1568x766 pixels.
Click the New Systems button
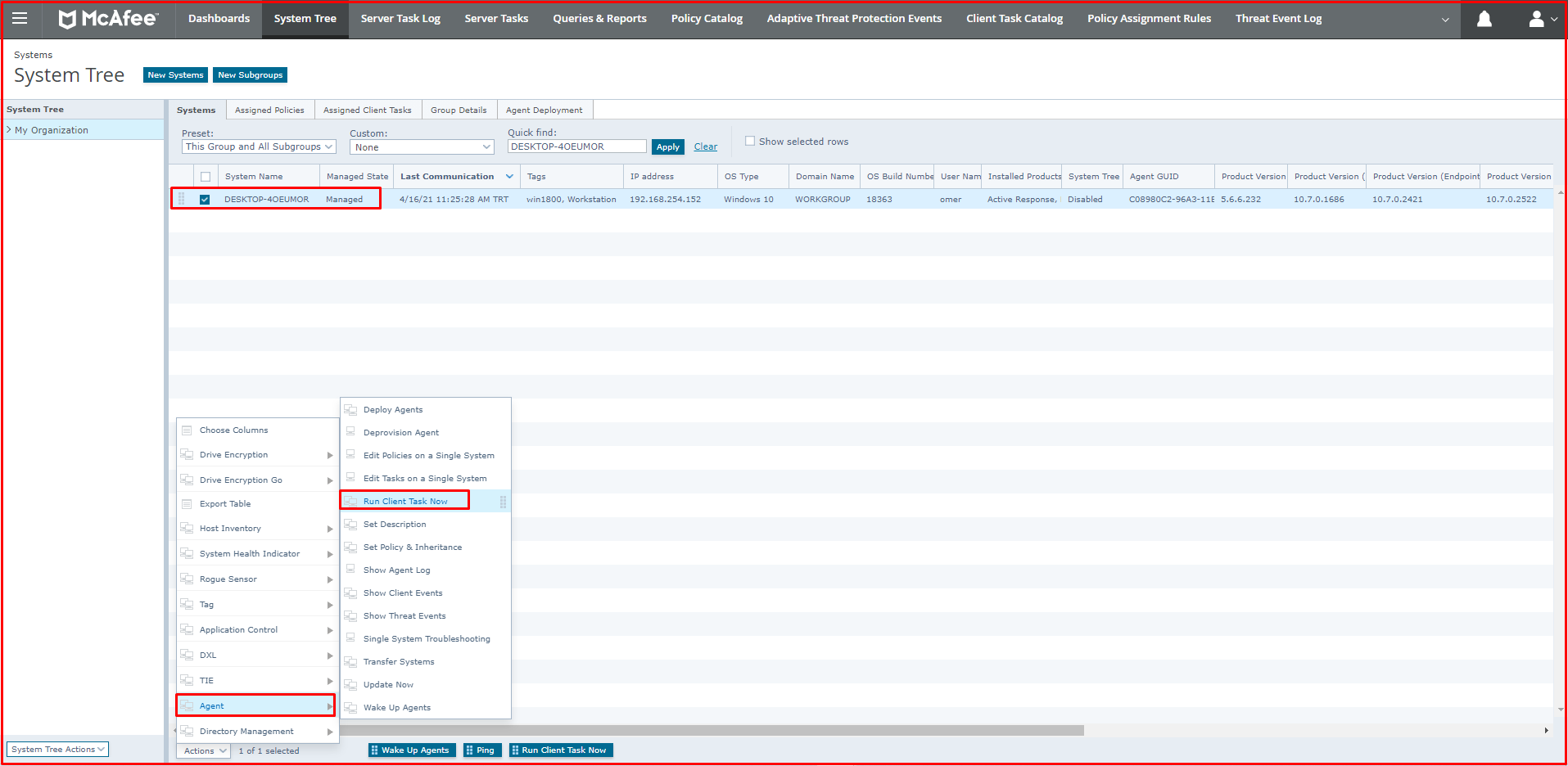(175, 74)
